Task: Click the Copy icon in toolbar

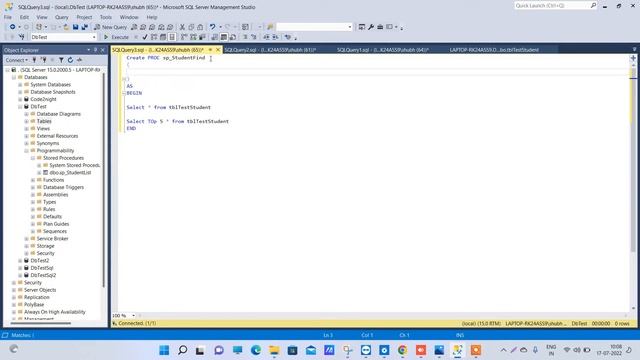Action: pyautogui.click(x=191, y=27)
